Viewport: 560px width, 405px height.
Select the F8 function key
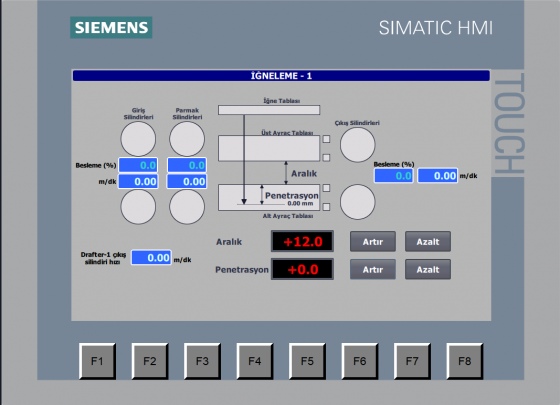[x=465, y=361]
